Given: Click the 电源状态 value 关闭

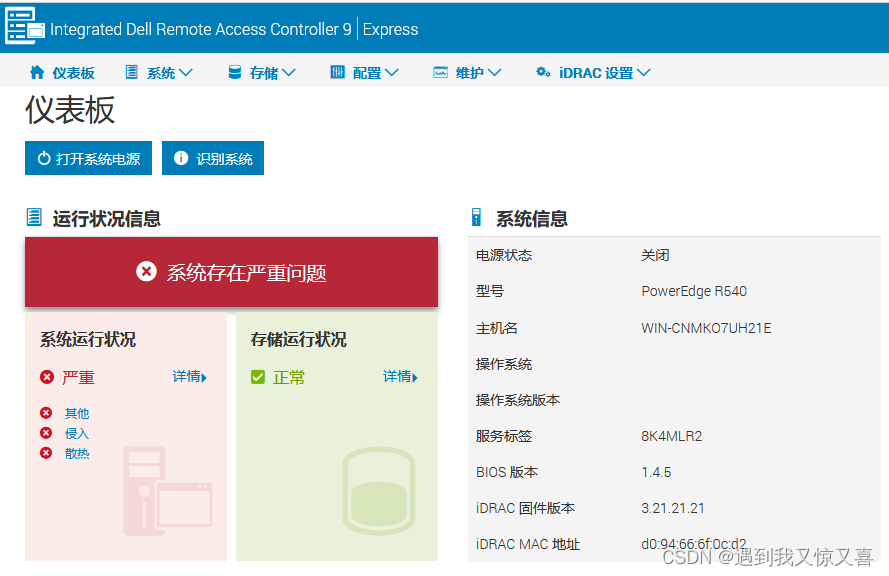Looking at the screenshot, I should [655, 255].
